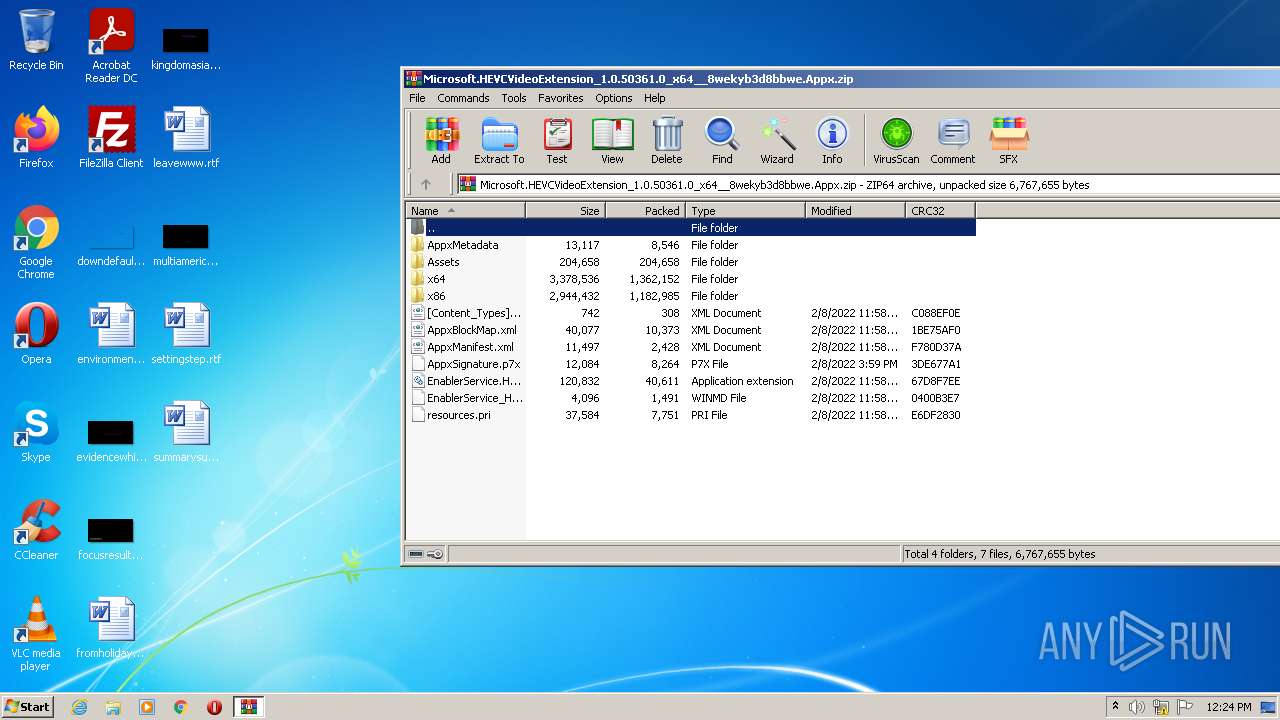Click Chrome icon in taskbar
1280x720 pixels.
(x=181, y=707)
